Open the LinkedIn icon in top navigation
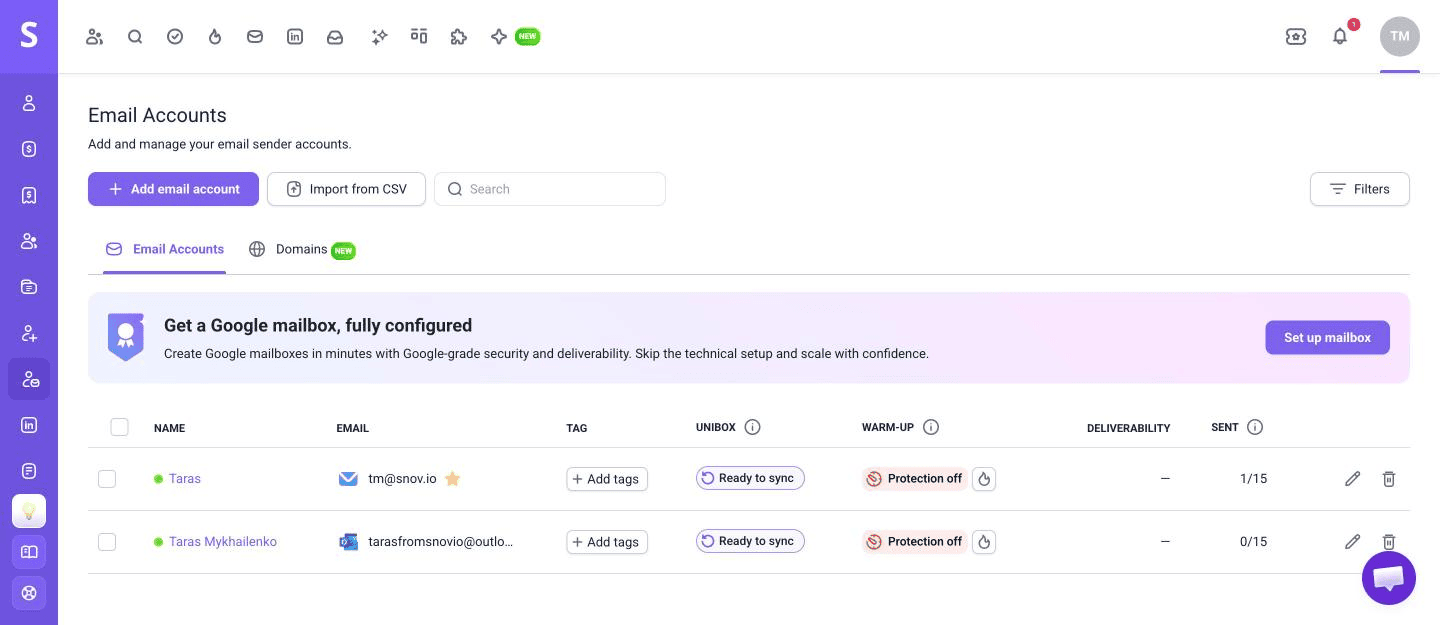Screen dimensions: 1440x625 295,37
